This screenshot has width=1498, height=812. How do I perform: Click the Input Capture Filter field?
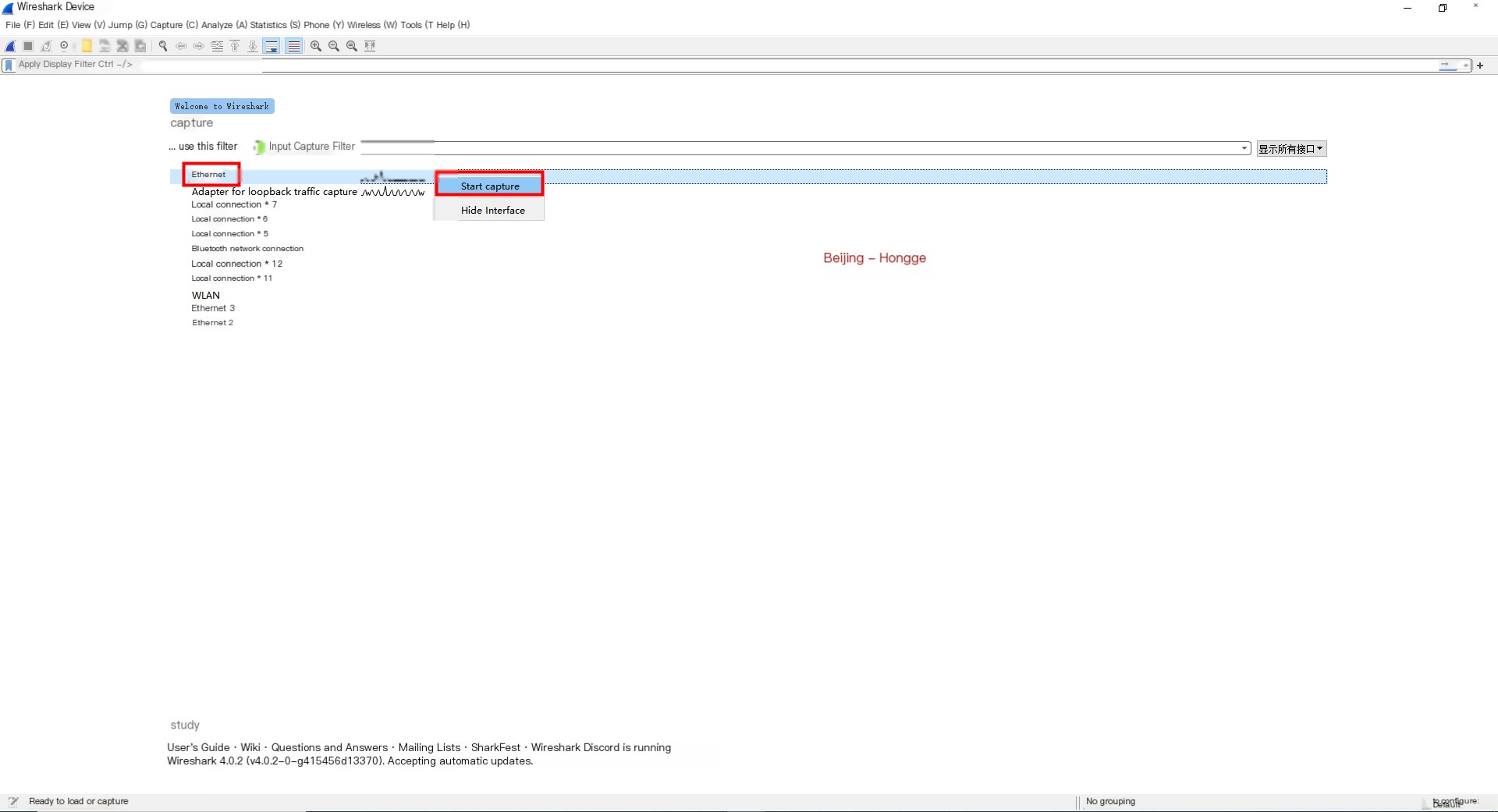pyautogui.click(x=754, y=147)
